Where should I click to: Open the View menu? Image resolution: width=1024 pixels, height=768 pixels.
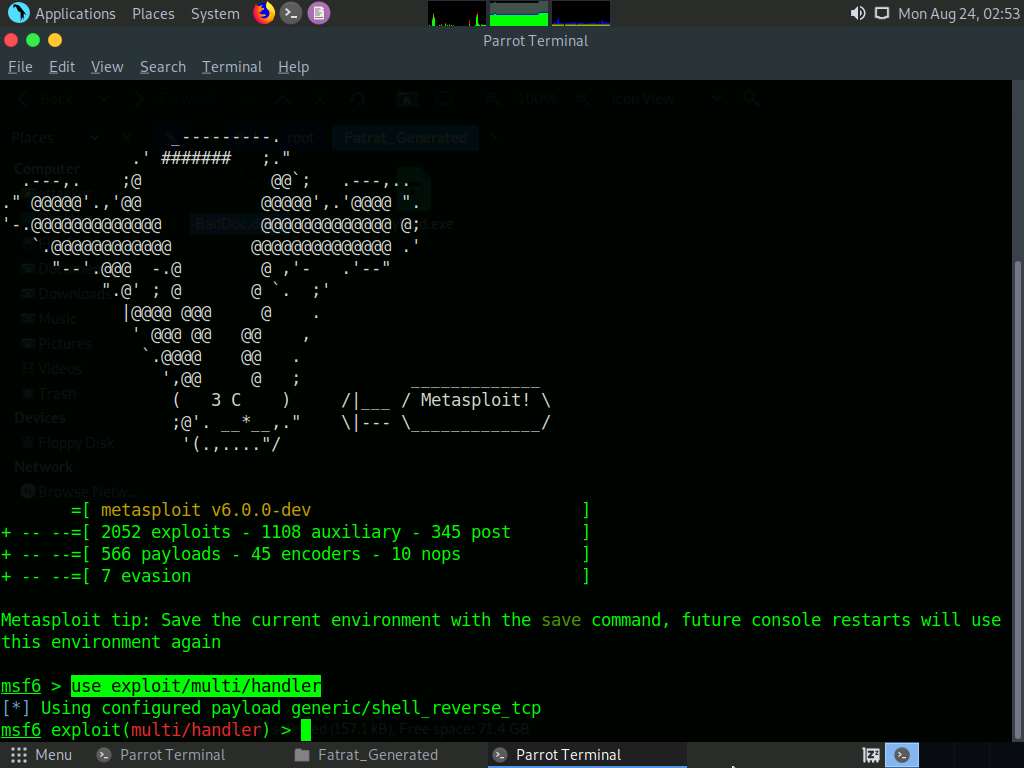point(107,67)
